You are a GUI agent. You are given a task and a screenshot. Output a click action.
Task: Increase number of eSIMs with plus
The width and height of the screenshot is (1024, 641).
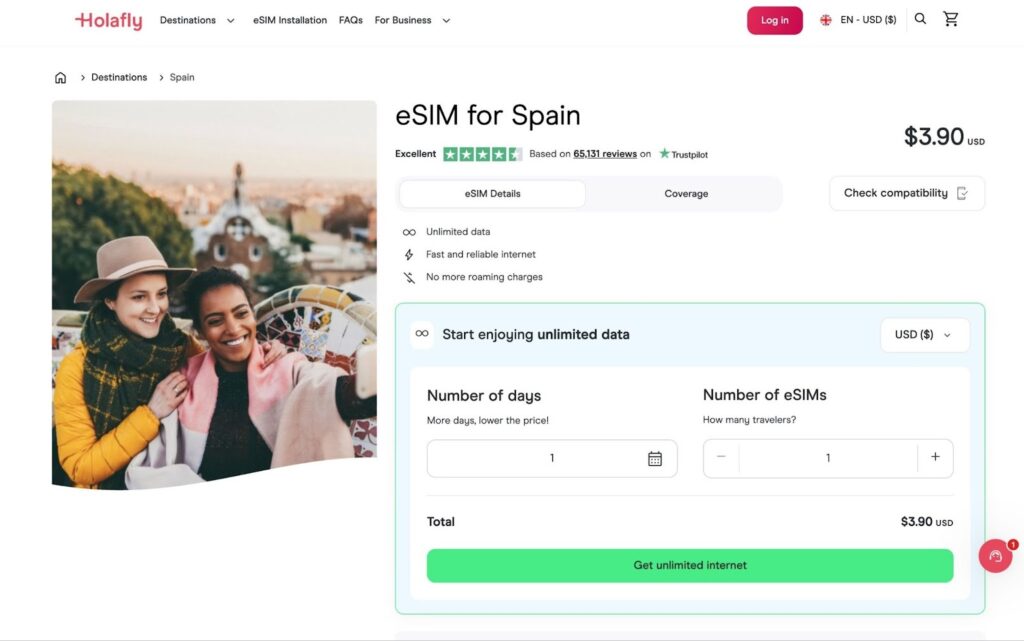point(935,457)
